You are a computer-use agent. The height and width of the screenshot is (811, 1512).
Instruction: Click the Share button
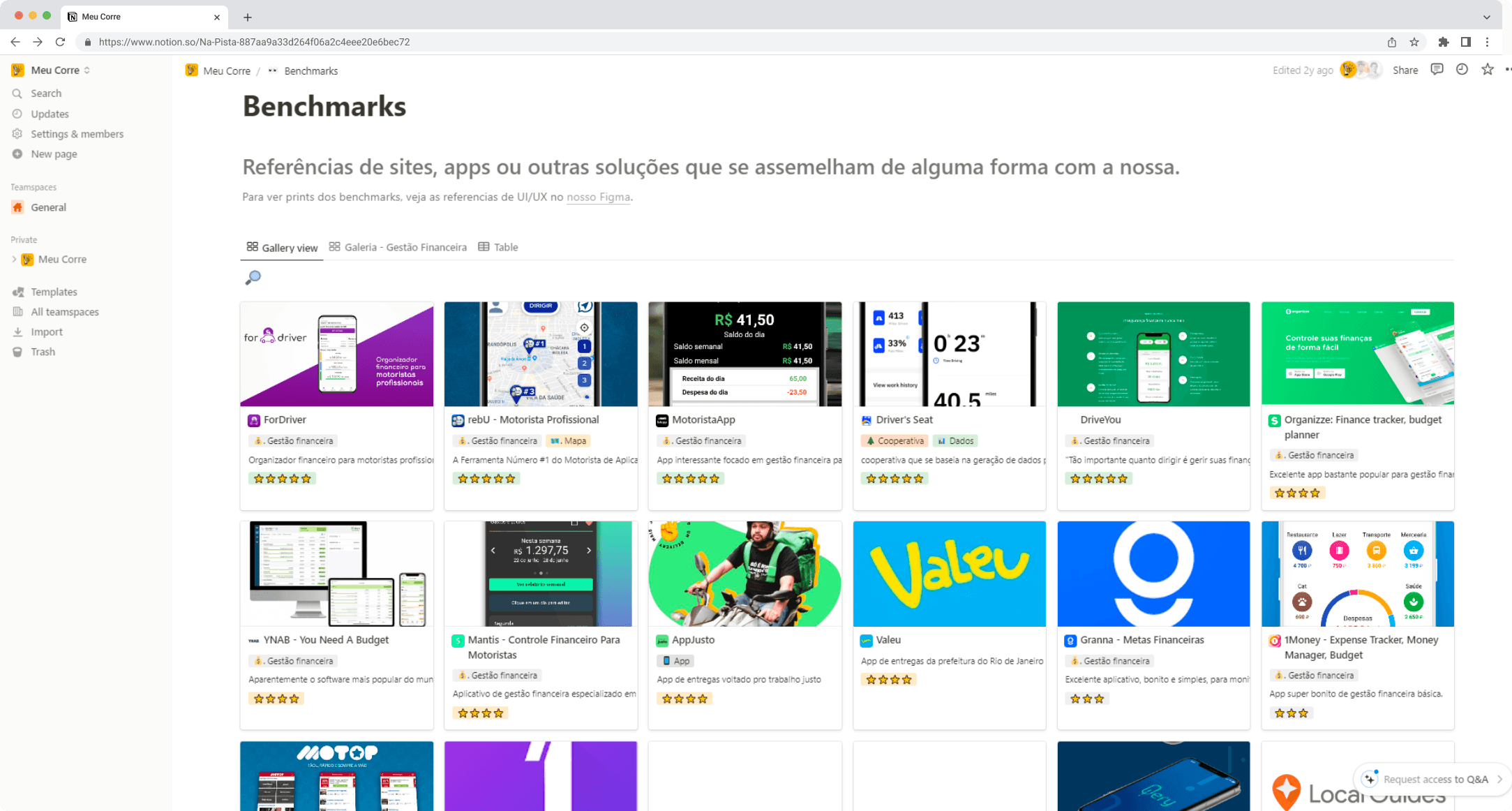tap(1405, 70)
